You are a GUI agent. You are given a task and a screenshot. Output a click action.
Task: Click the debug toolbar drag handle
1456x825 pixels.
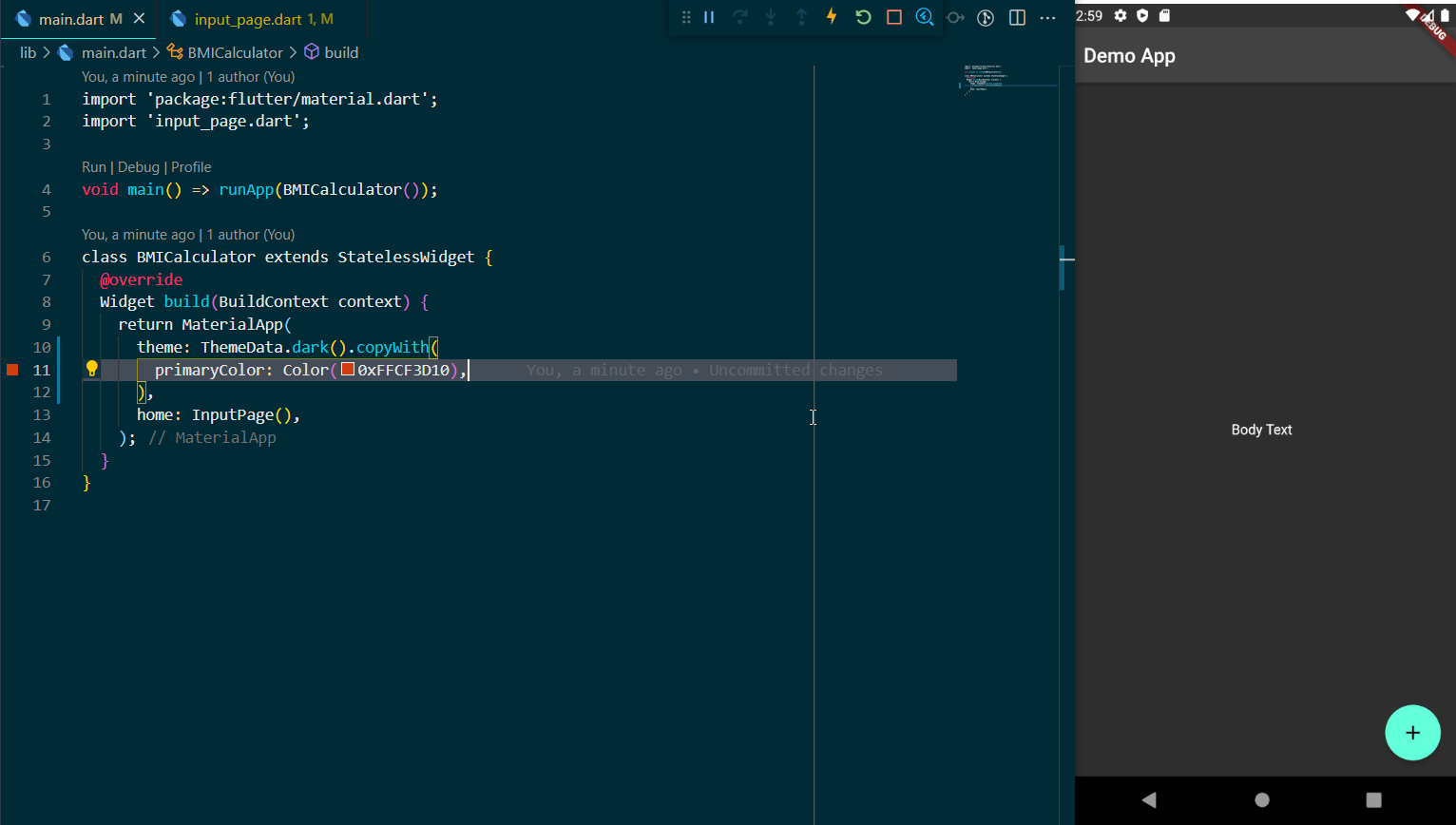pos(686,17)
